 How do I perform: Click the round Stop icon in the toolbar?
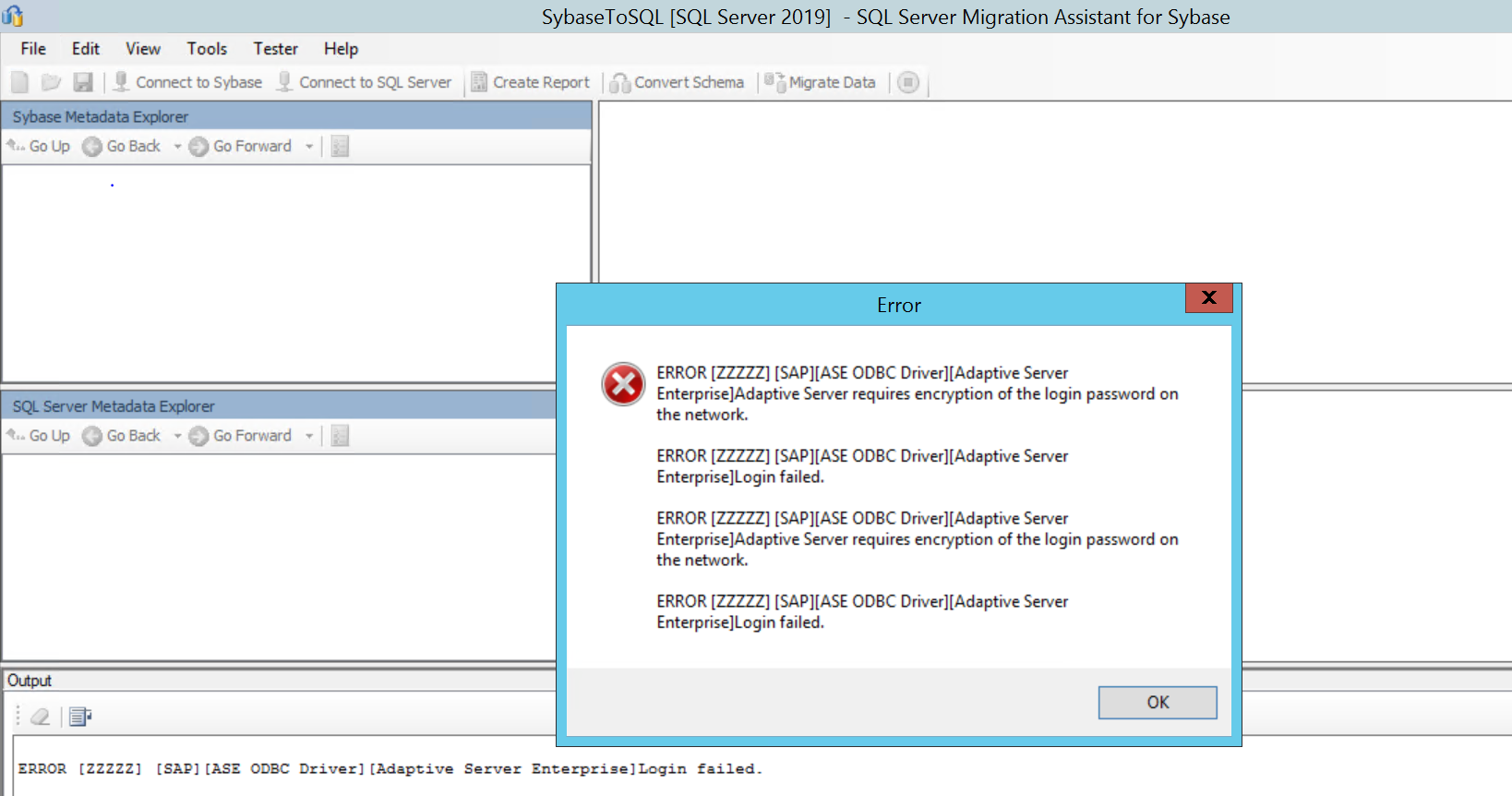click(908, 82)
